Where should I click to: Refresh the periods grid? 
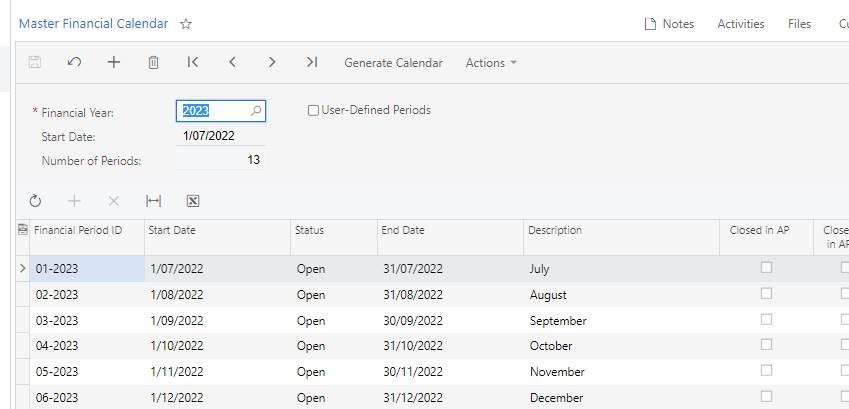point(35,201)
